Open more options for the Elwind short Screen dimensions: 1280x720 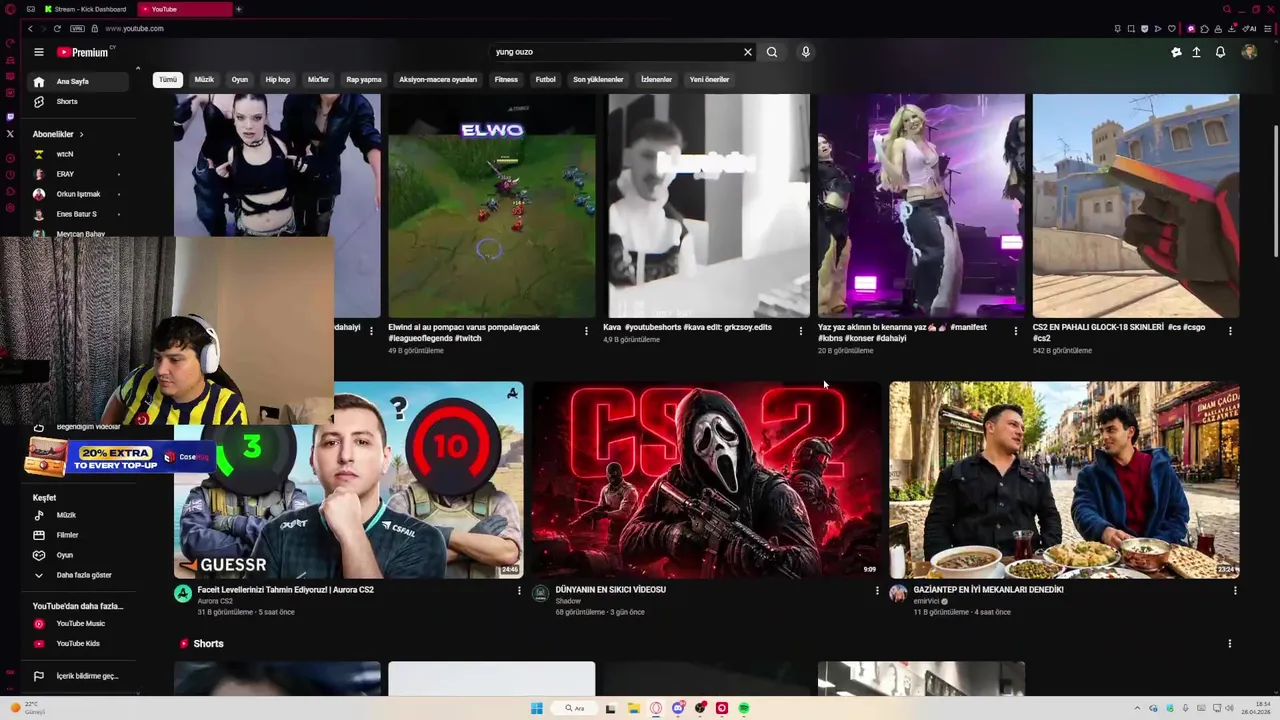(x=586, y=331)
